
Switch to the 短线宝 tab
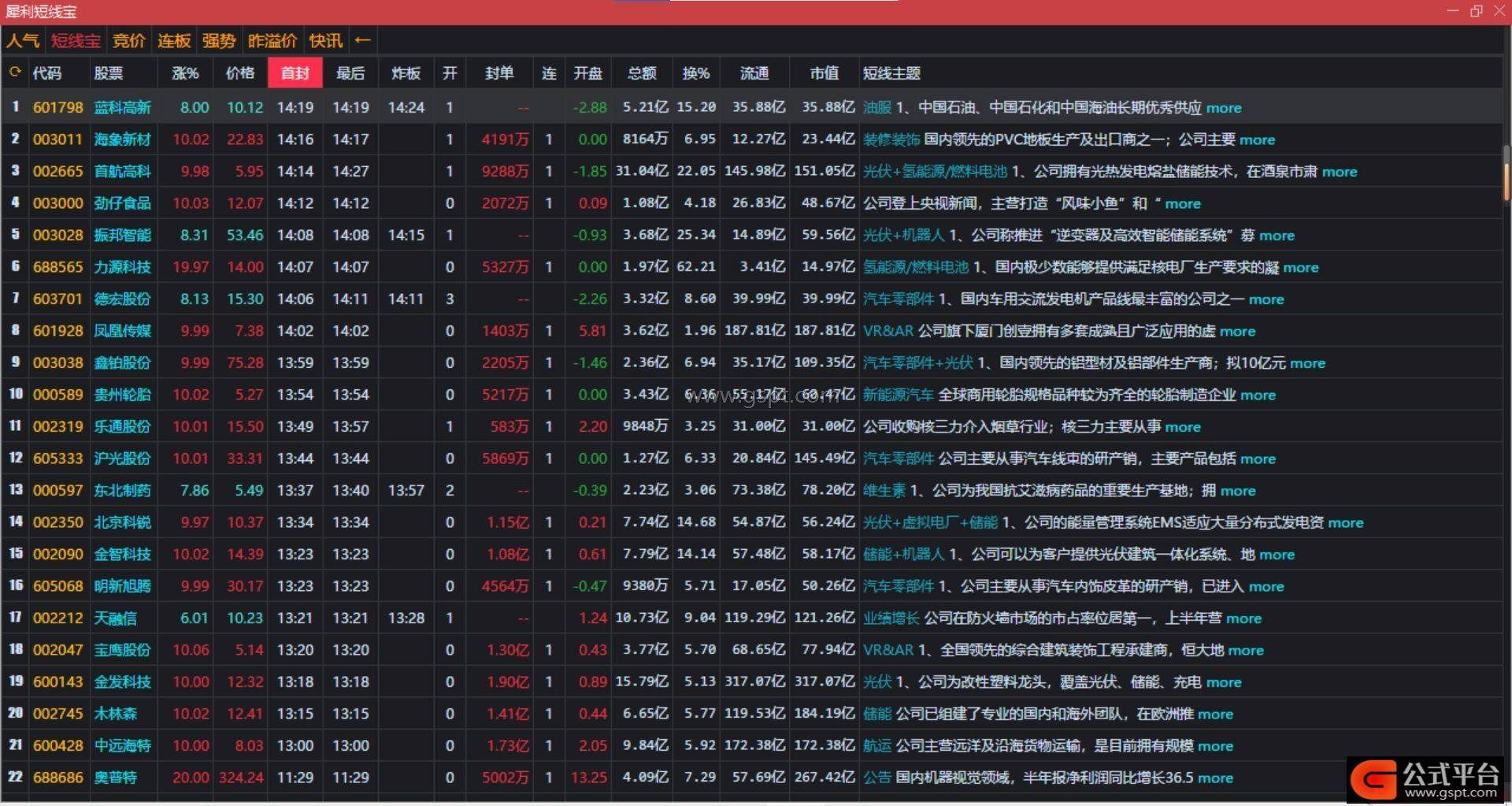76,40
